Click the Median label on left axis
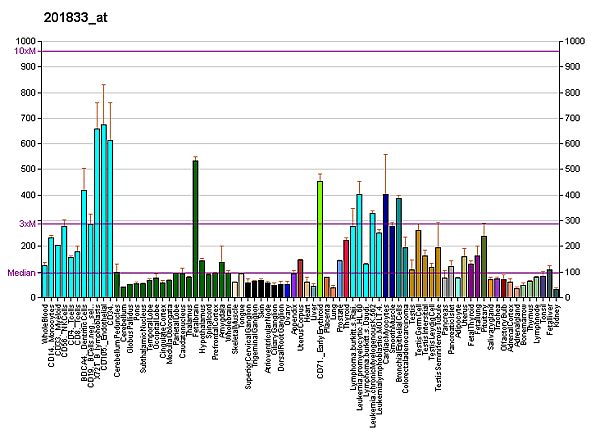 click(x=21, y=272)
